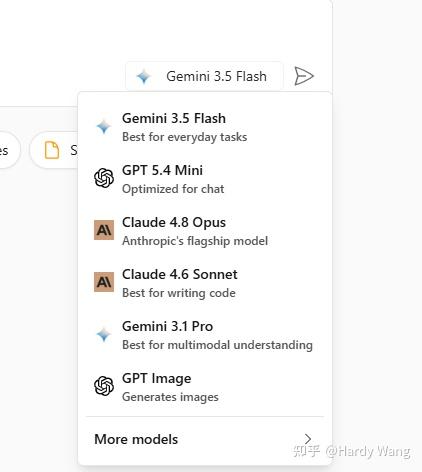
Task: Select Gemini 3.5 Flash from the list
Action: coord(205,127)
